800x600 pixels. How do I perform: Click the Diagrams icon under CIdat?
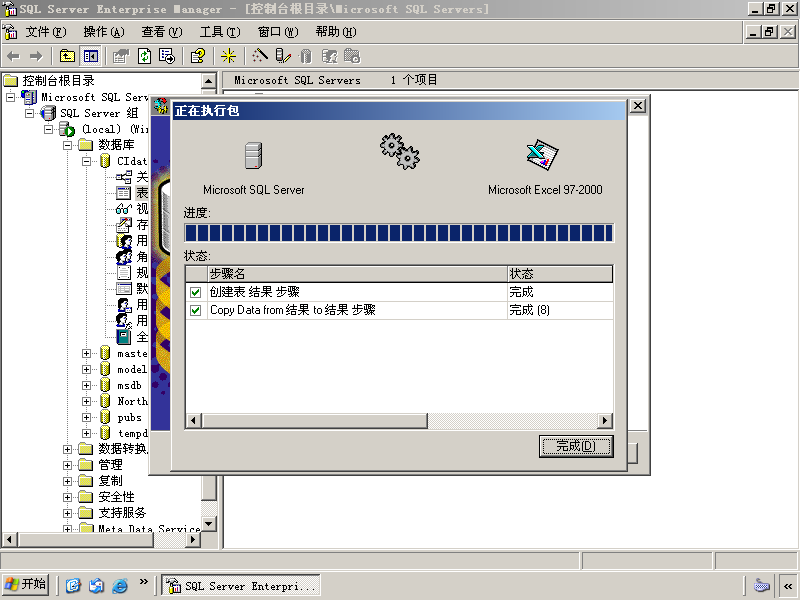pos(123,177)
